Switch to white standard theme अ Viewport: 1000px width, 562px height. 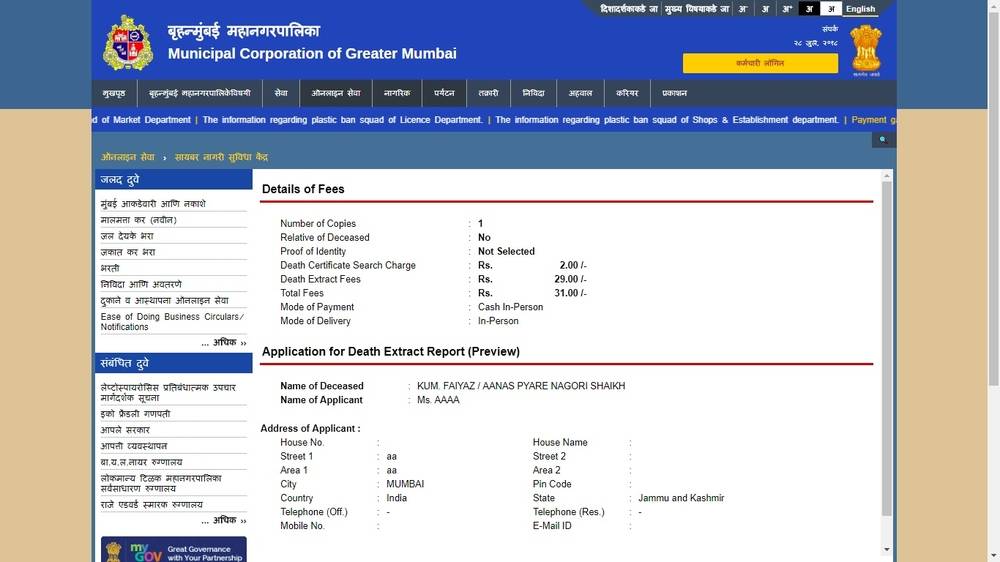click(x=830, y=9)
